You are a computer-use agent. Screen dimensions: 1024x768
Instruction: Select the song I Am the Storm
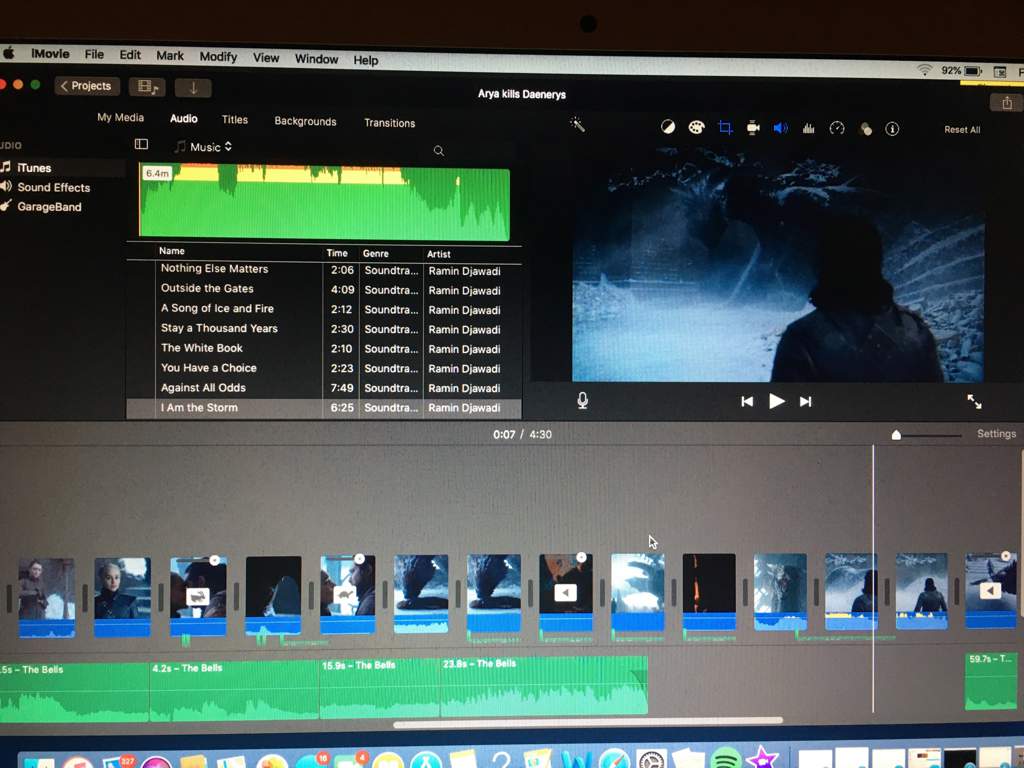click(x=324, y=408)
